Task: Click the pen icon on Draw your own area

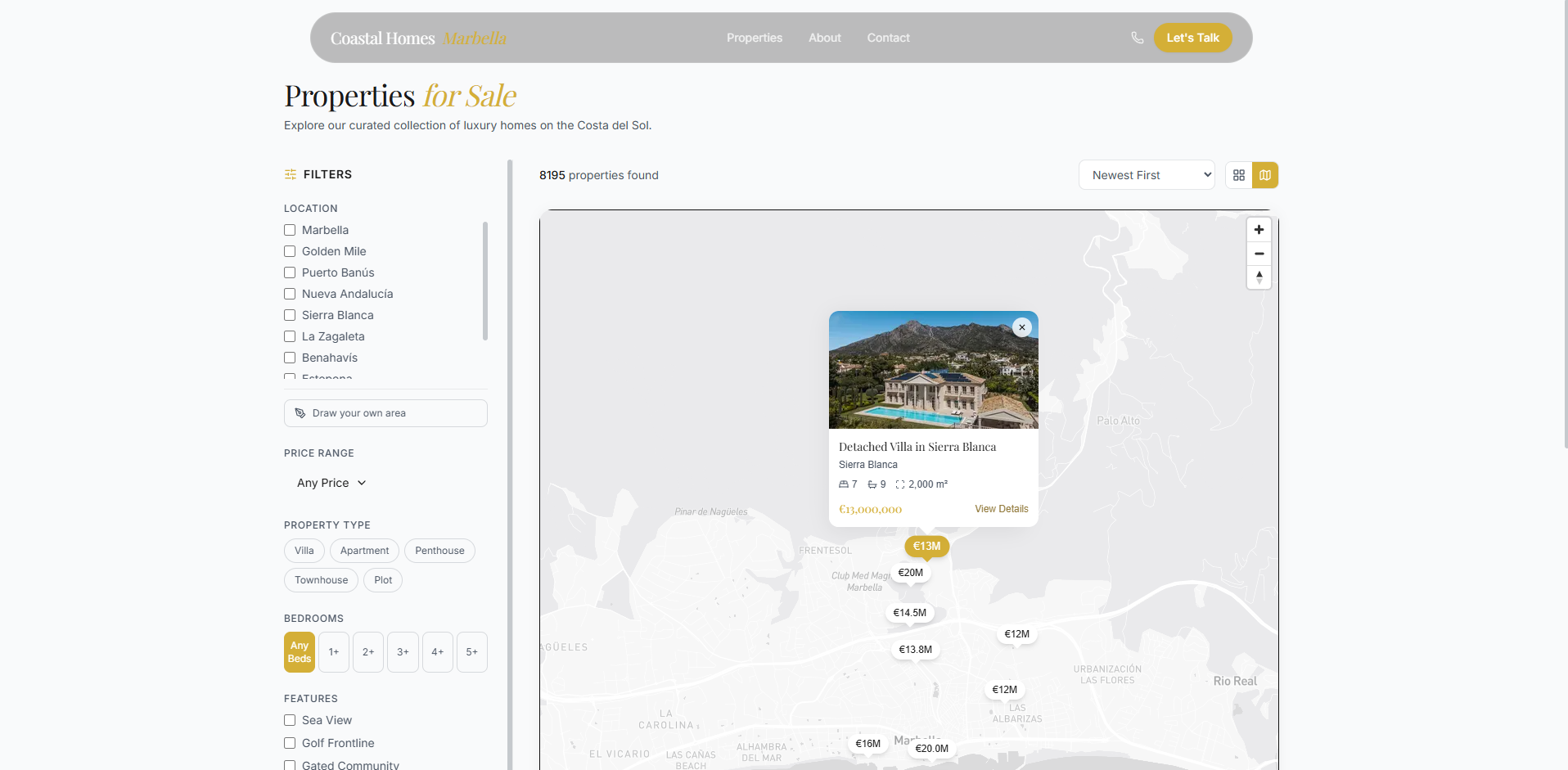Action: [x=300, y=412]
